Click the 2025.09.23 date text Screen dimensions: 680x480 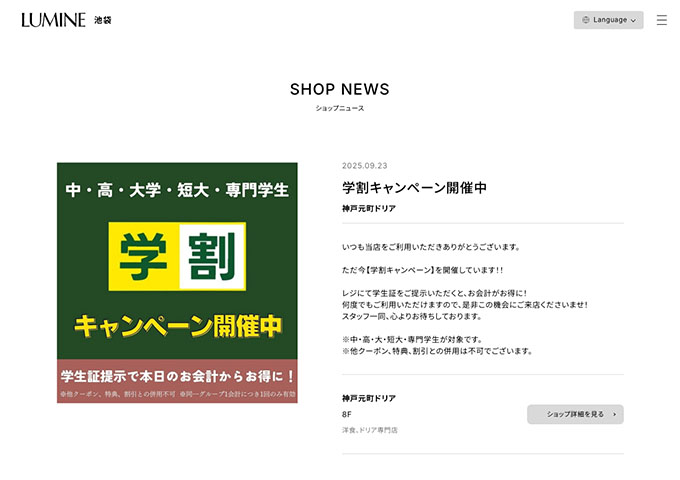(364, 166)
